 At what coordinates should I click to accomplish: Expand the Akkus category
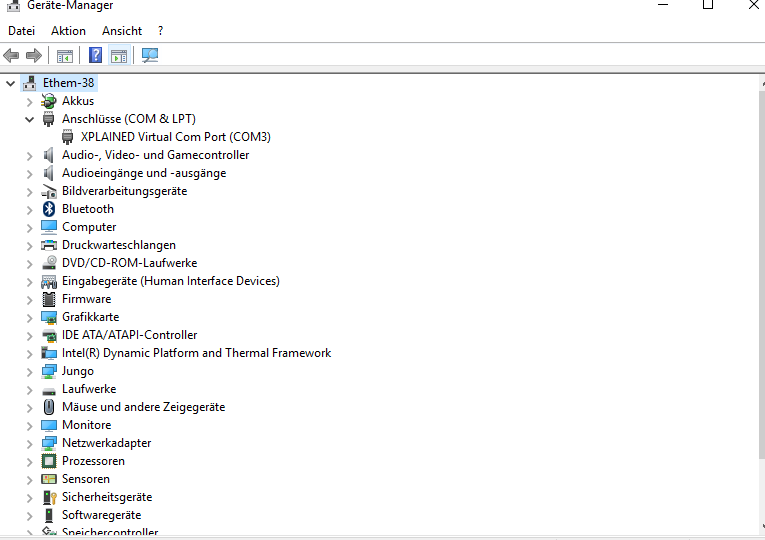(x=29, y=101)
